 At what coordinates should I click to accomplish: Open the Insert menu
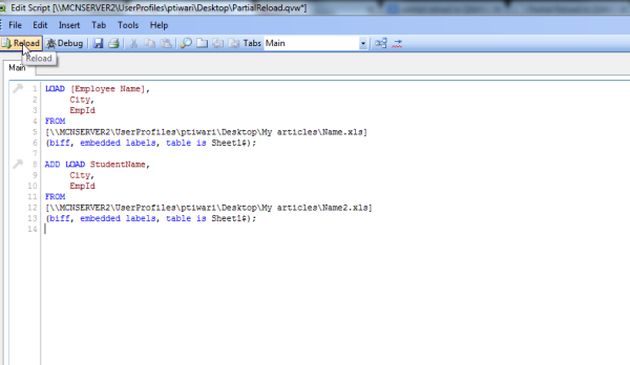tap(69, 25)
